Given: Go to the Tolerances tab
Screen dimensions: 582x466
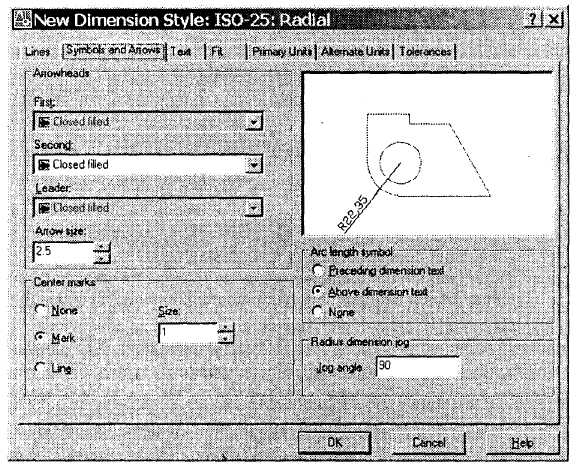Looking at the screenshot, I should (x=425, y=52).
